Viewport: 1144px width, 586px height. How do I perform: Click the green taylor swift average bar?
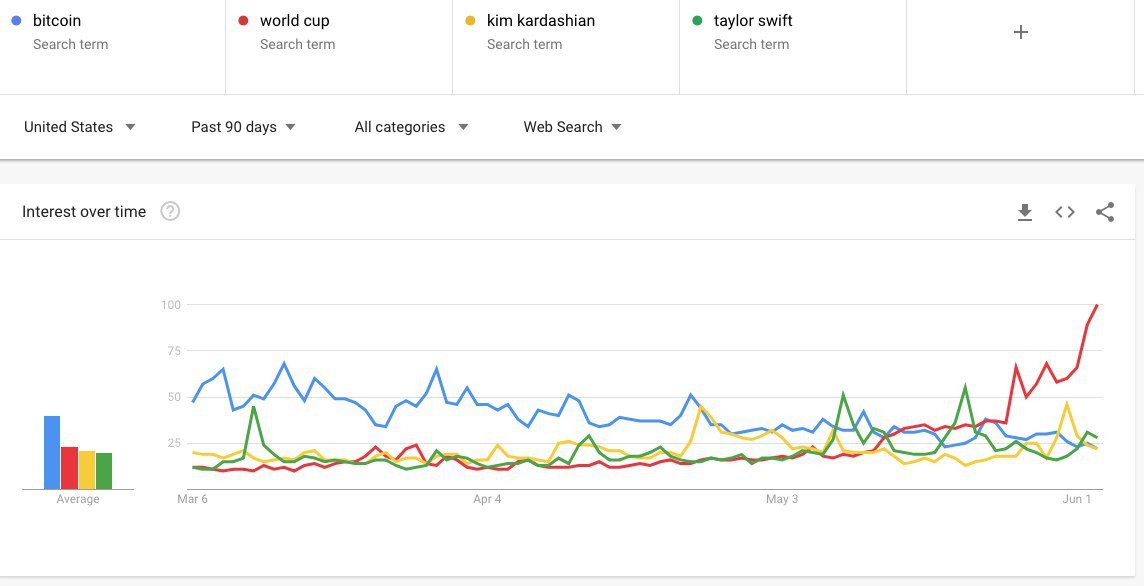click(104, 471)
